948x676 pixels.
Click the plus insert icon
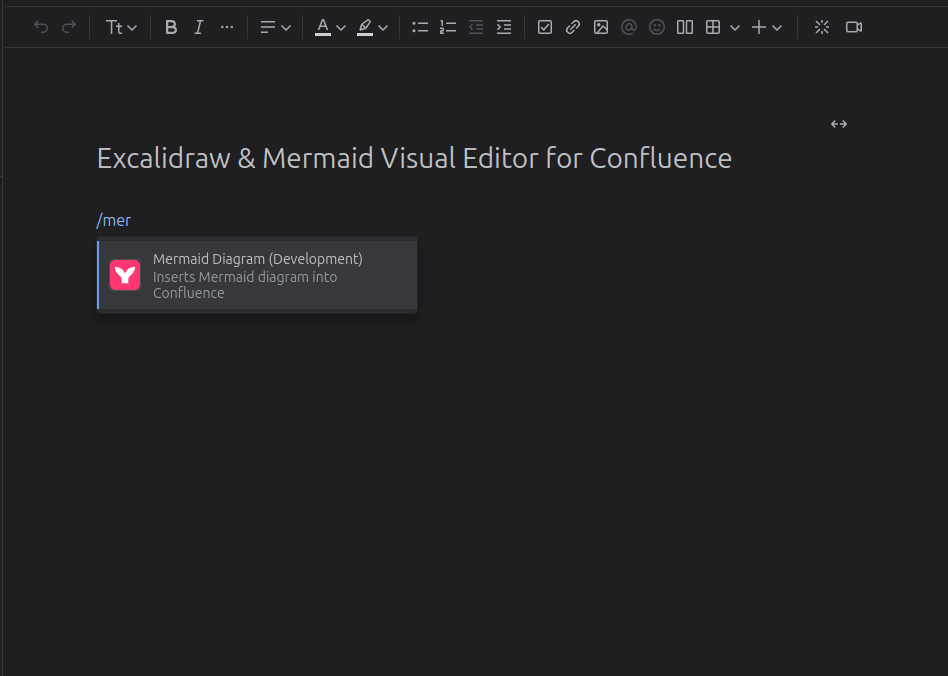[759, 27]
